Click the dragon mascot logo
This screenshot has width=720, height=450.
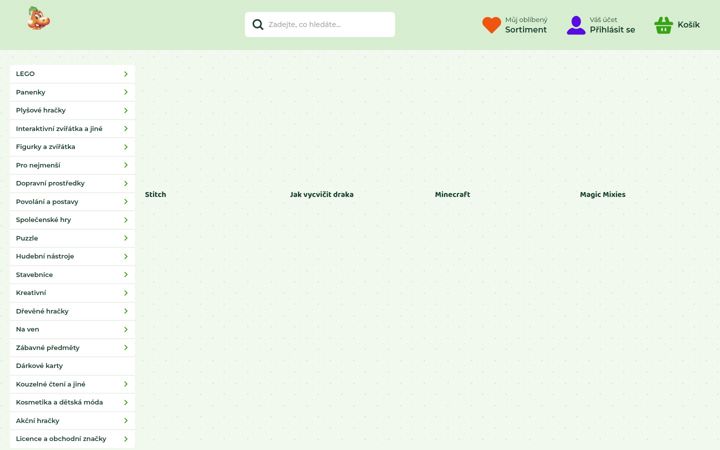[x=39, y=18]
